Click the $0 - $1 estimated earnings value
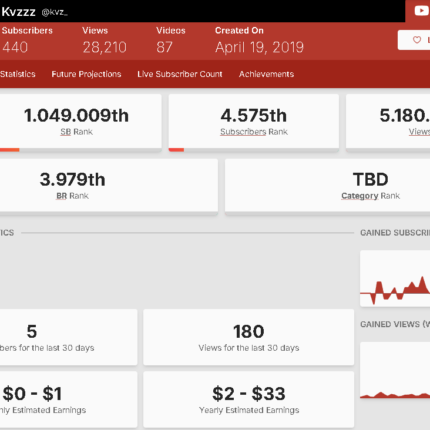430x430 pixels. pos(32,394)
